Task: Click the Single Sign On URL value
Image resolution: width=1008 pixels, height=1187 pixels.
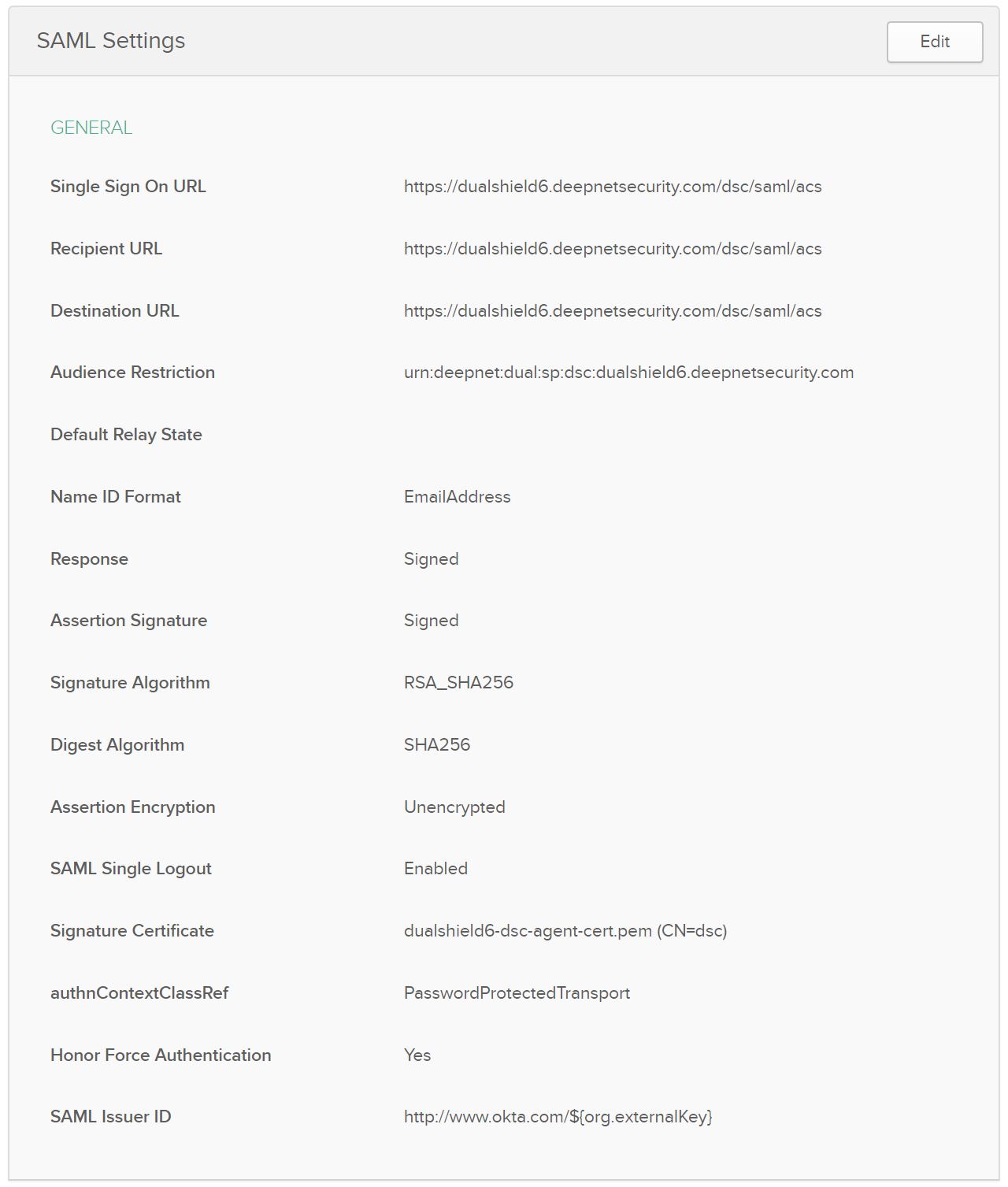Action: [x=613, y=187]
